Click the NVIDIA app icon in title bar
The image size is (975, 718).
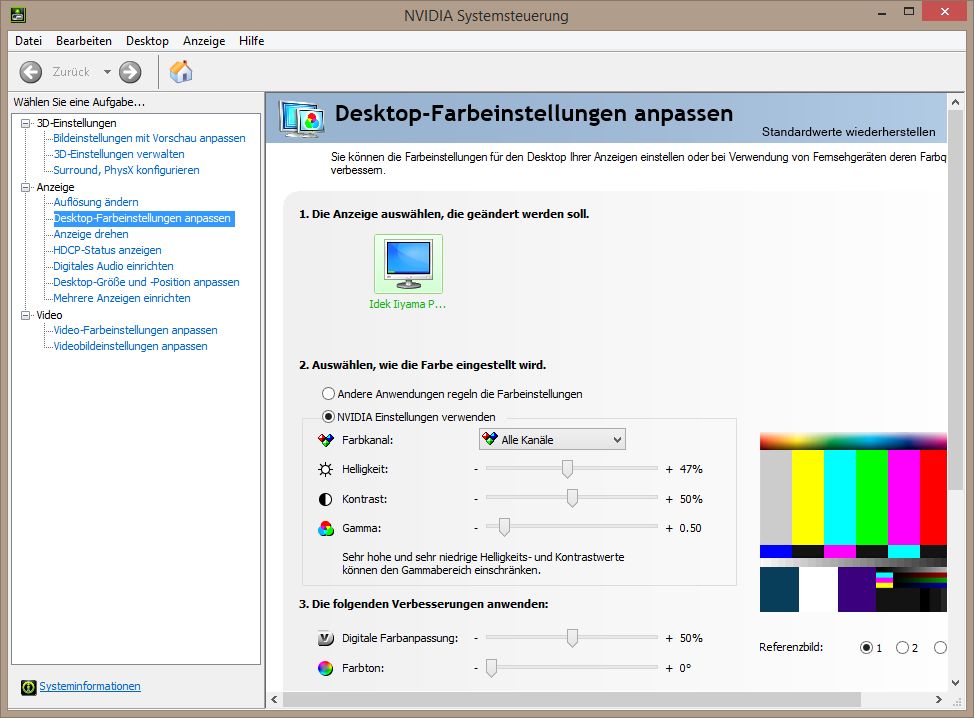[x=18, y=14]
